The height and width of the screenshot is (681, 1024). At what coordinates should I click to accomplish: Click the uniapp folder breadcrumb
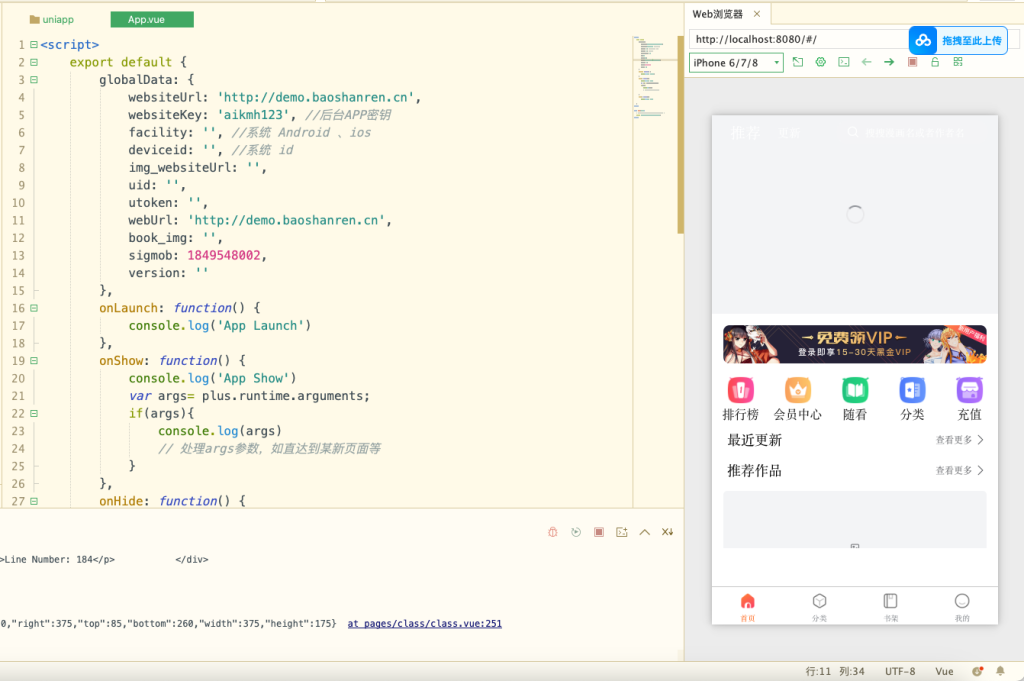pos(52,20)
